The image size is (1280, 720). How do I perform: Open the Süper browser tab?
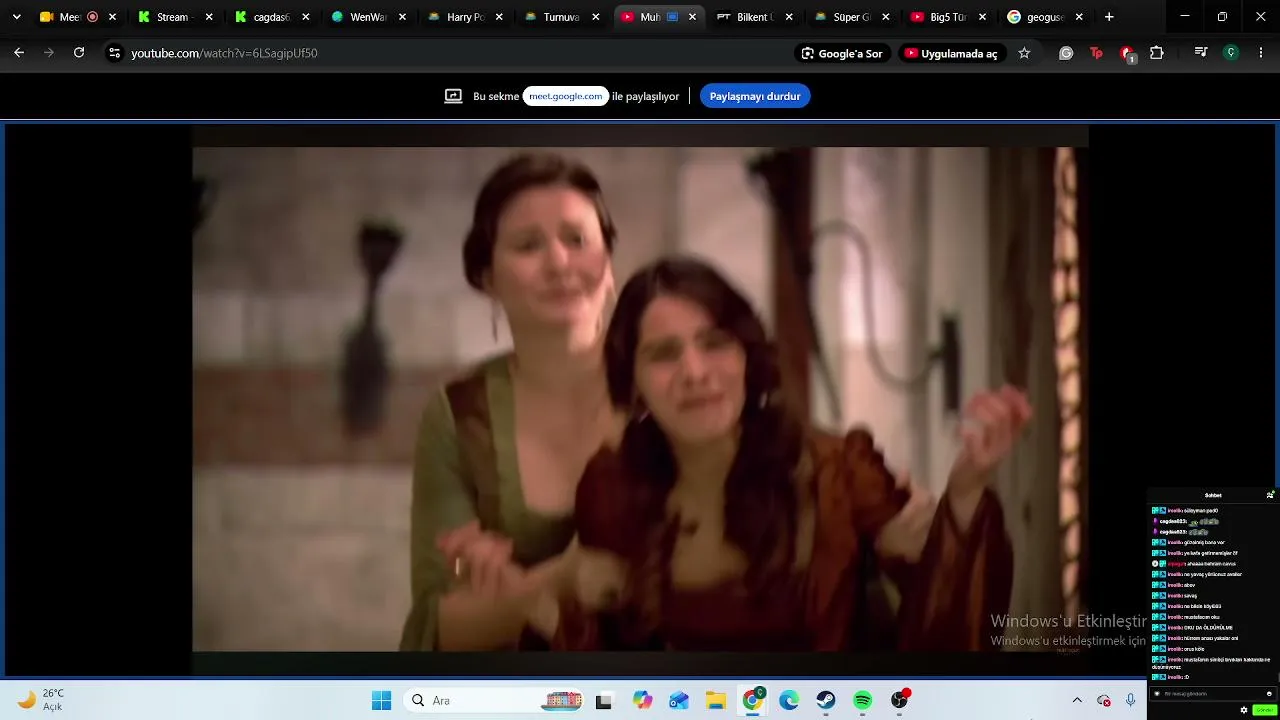click(853, 17)
